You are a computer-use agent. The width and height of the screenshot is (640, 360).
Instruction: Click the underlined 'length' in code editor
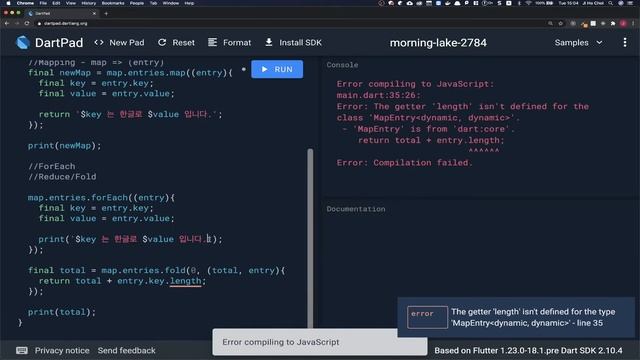coord(185,281)
